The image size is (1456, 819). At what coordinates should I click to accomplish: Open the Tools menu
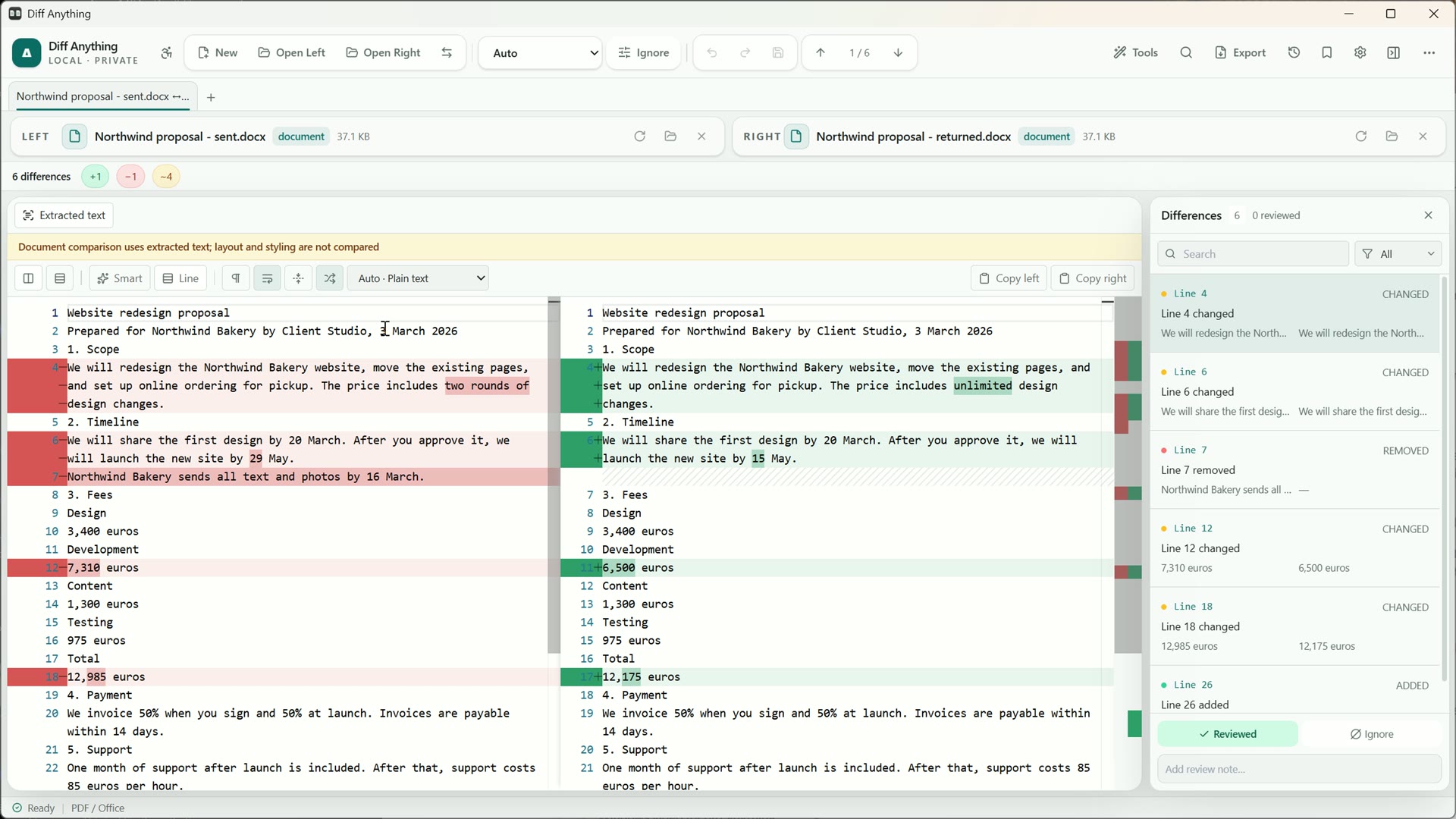click(x=1135, y=53)
